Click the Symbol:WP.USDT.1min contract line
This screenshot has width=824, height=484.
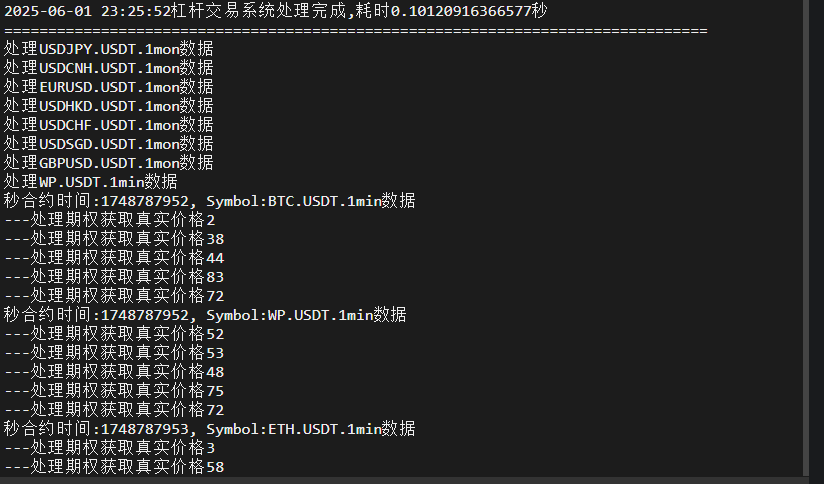[205, 315]
